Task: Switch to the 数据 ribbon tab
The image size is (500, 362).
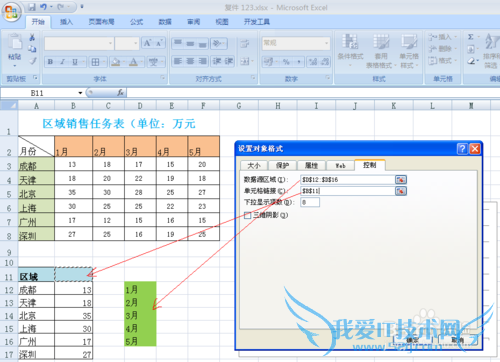Action: pyautogui.click(x=165, y=22)
